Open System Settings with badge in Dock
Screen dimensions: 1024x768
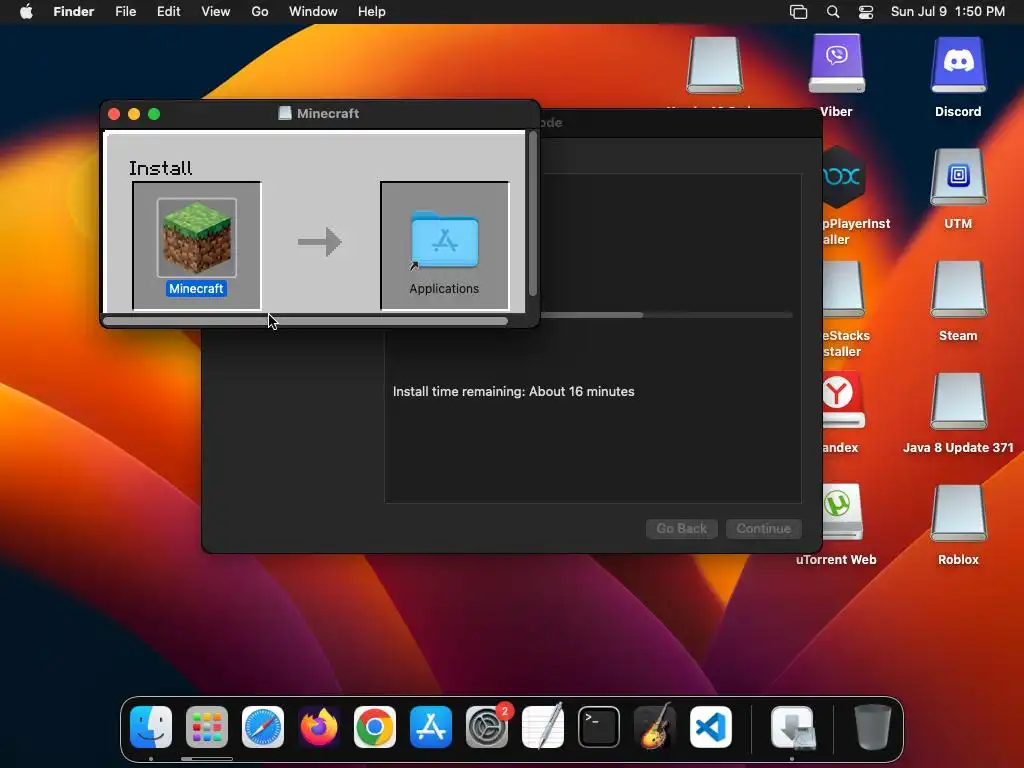click(x=487, y=727)
